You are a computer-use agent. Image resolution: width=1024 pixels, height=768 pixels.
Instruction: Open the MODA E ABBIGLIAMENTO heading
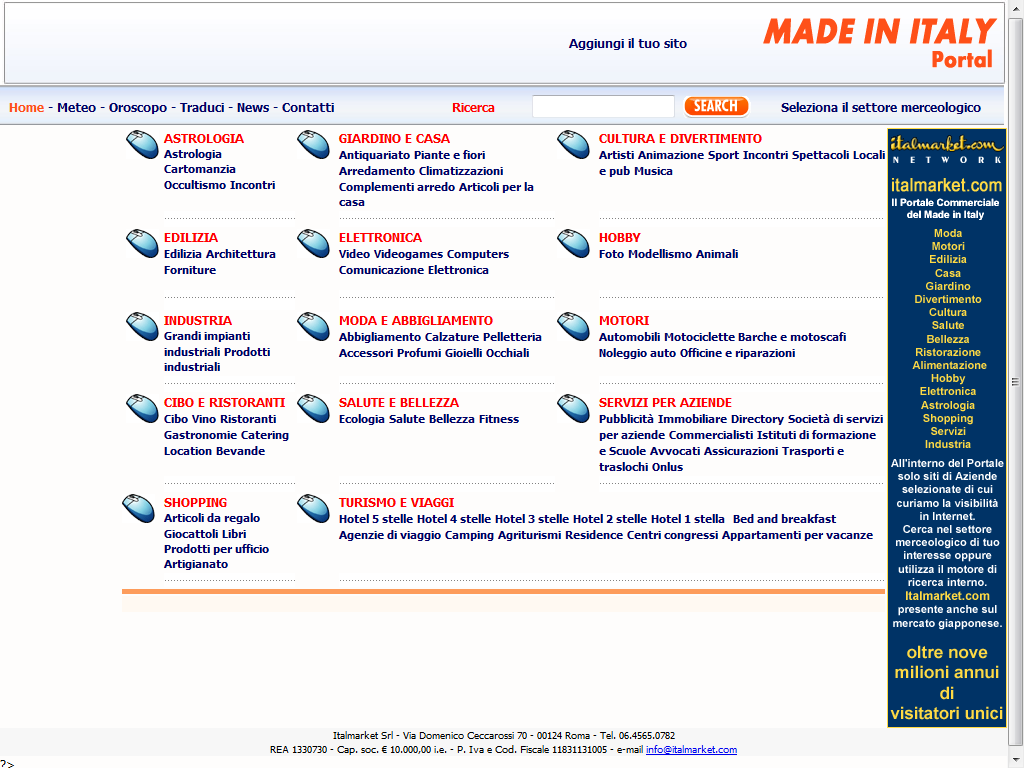415,321
